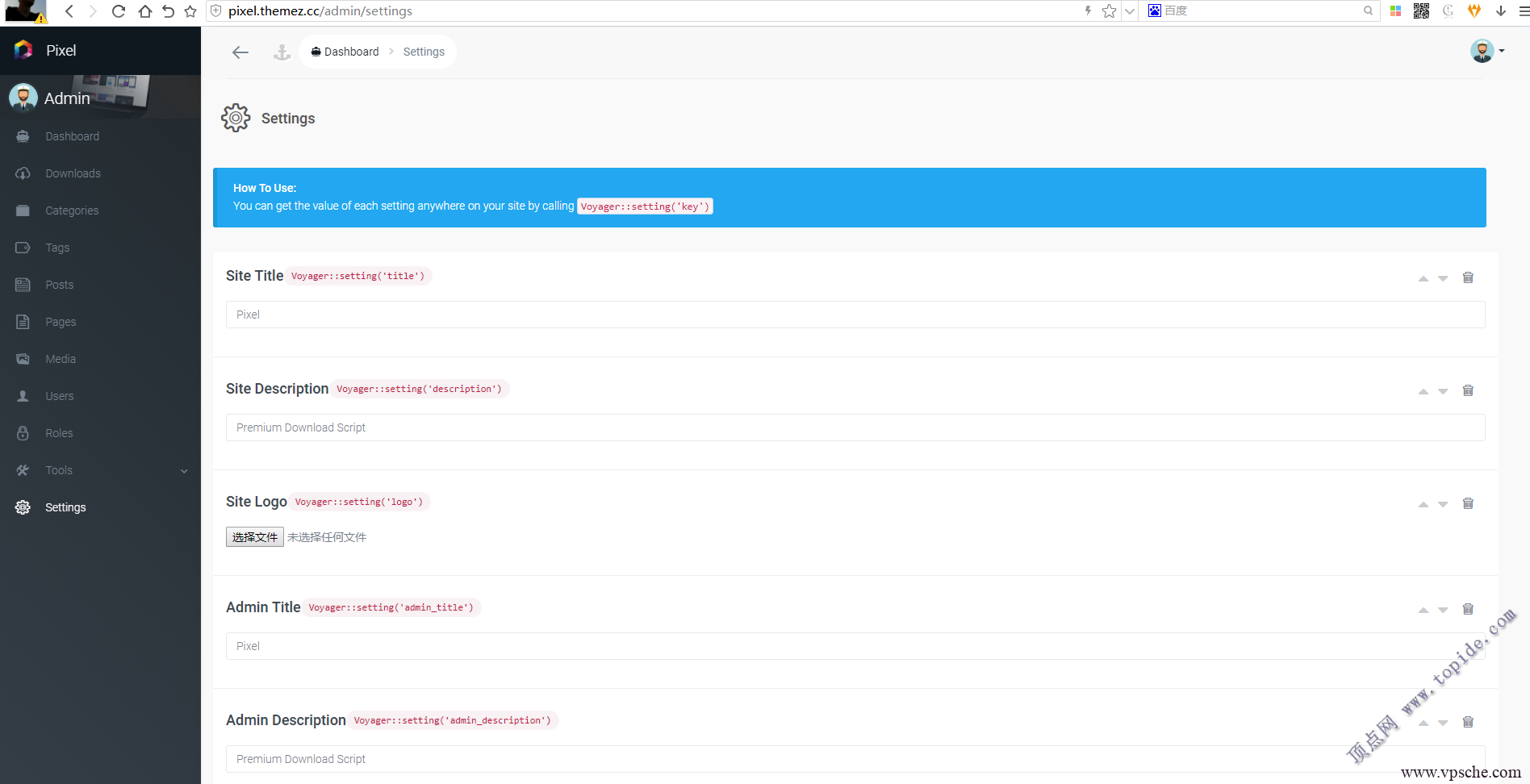Image resolution: width=1530 pixels, height=784 pixels.
Task: Open the address bar dropdown arrow
Action: click(1130, 11)
